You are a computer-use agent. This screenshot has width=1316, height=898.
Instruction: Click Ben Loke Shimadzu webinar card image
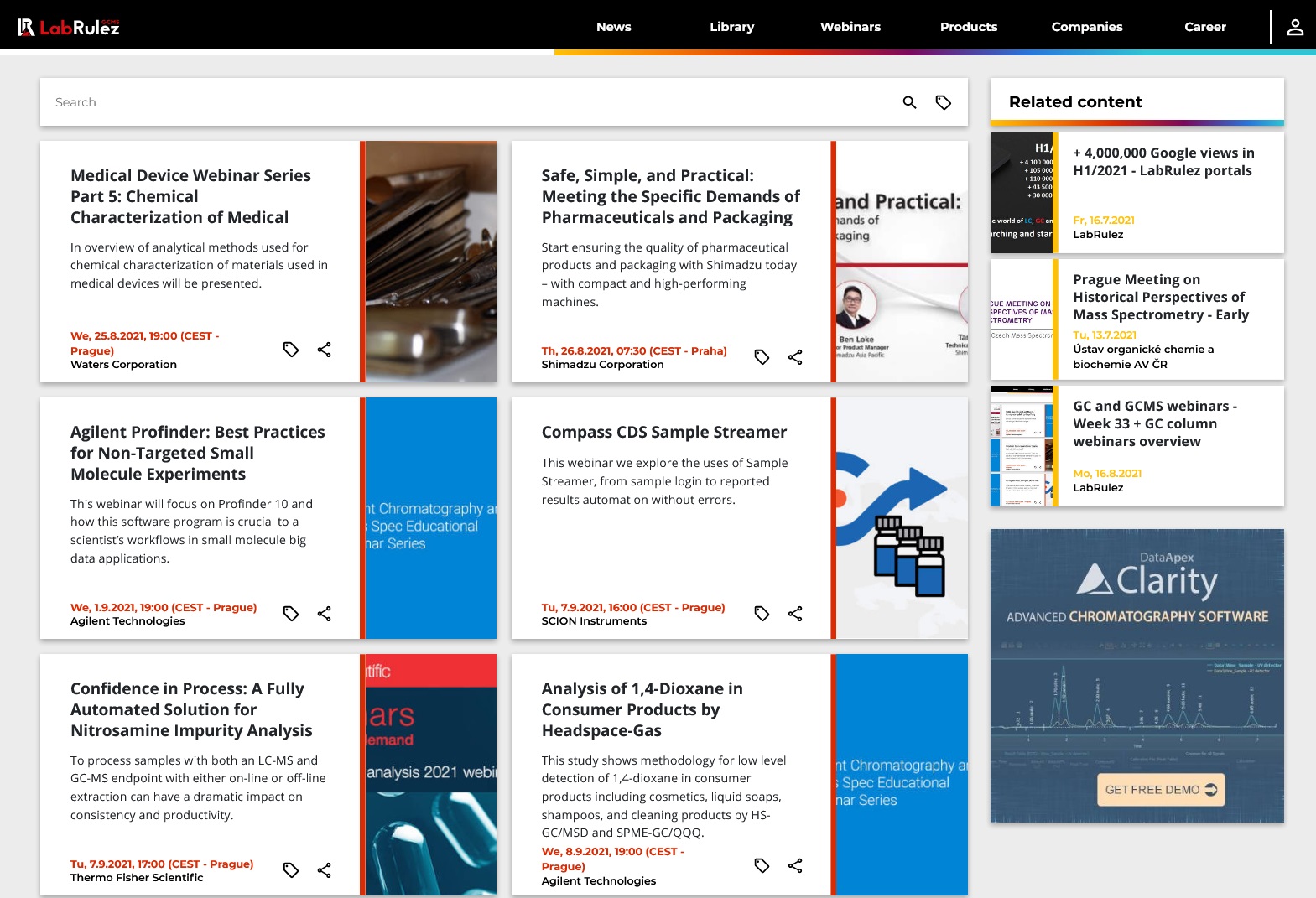point(902,262)
